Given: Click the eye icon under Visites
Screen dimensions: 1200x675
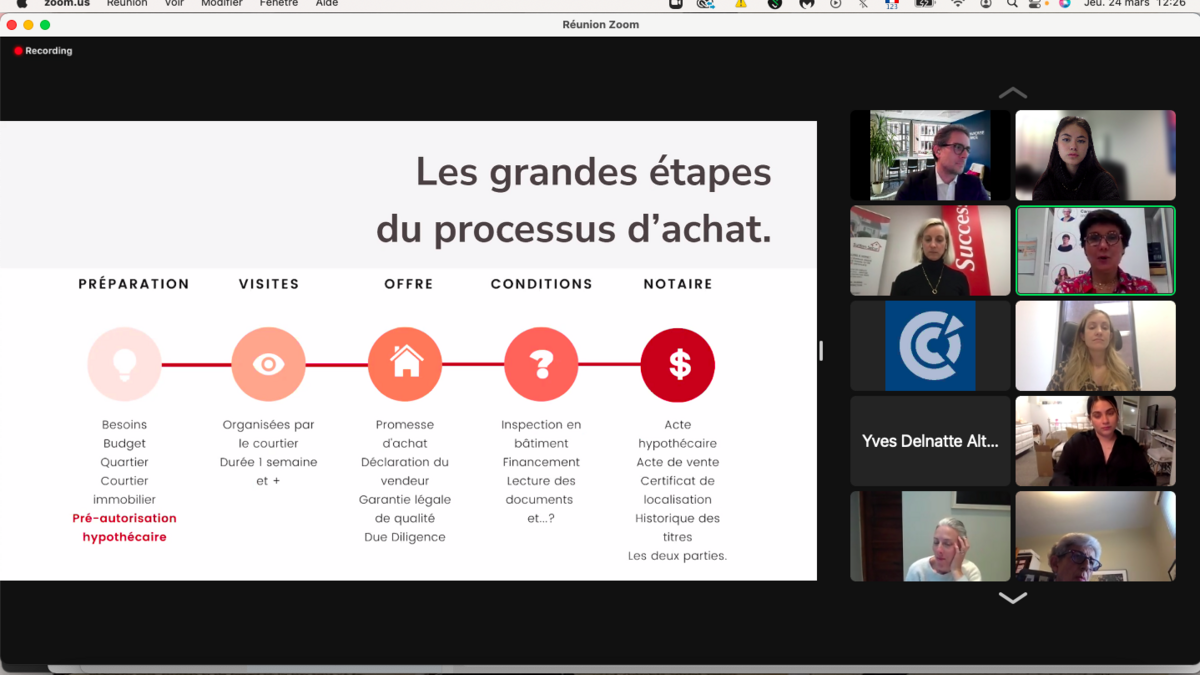Looking at the screenshot, I should click(268, 365).
